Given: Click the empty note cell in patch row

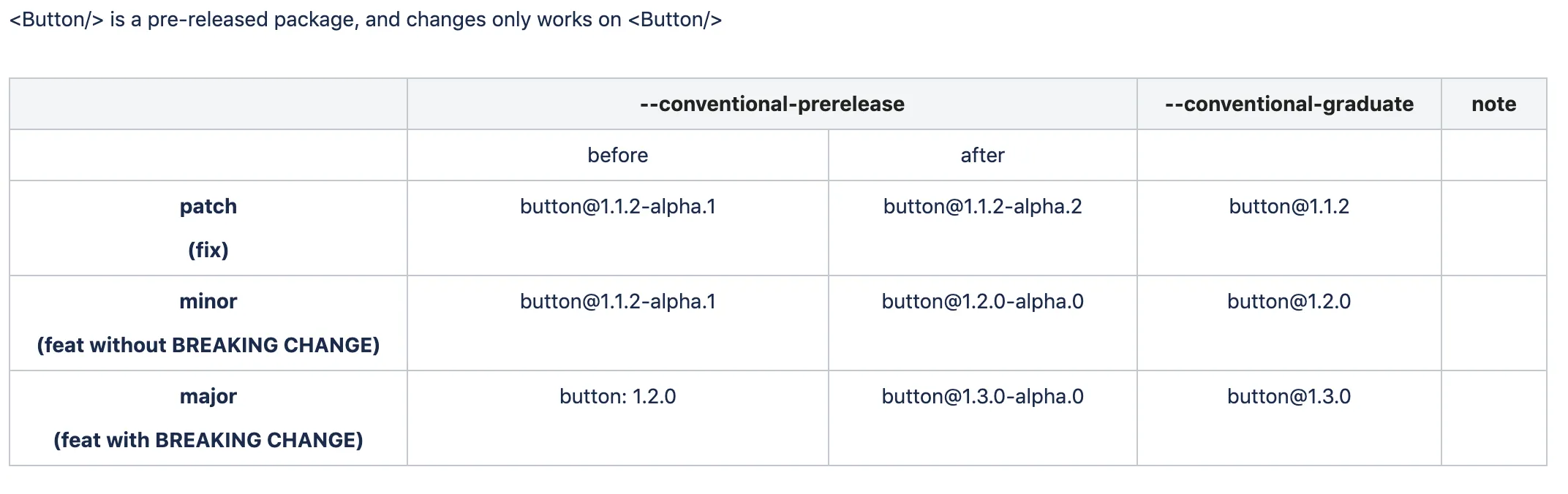Looking at the screenshot, I should [x=1493, y=228].
